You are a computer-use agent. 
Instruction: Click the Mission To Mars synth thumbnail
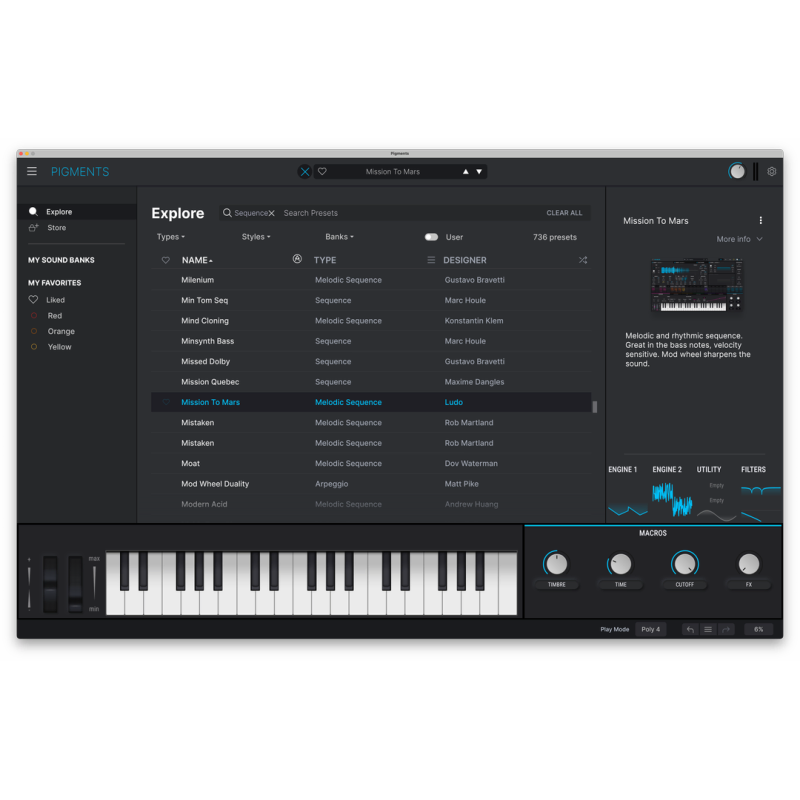coord(696,285)
